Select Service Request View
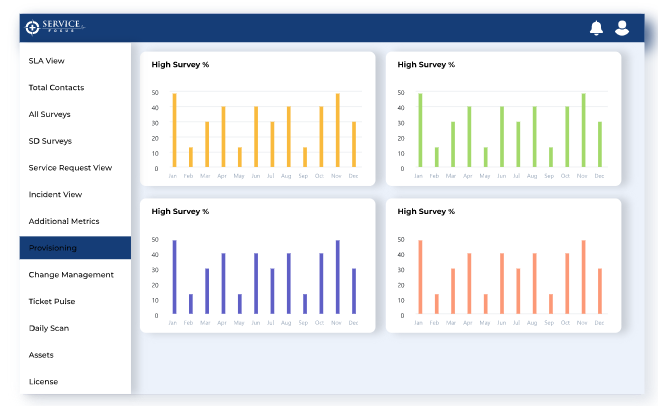The width and height of the screenshot is (660, 406). point(70,168)
